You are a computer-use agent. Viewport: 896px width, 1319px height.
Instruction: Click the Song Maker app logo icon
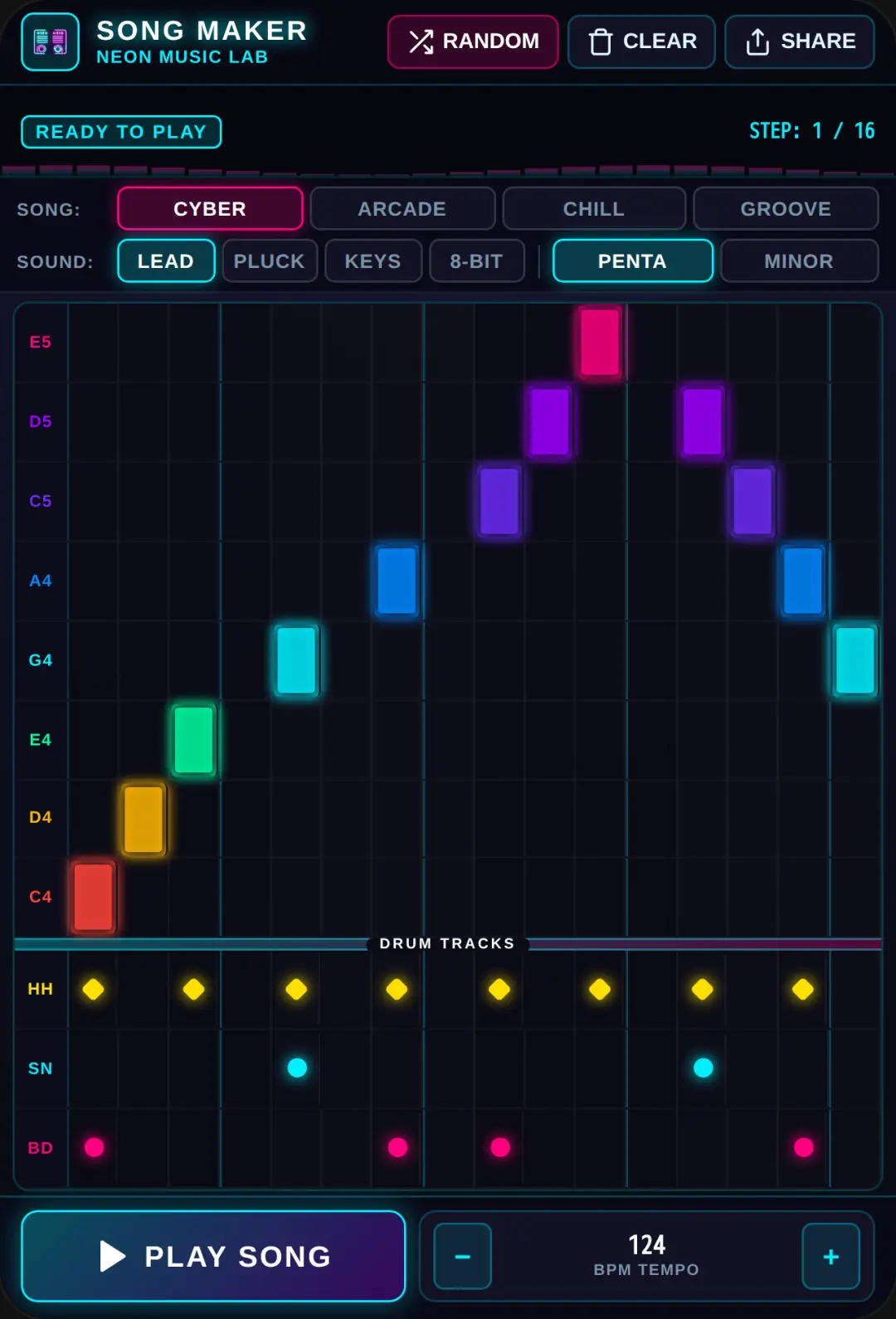[x=50, y=41]
